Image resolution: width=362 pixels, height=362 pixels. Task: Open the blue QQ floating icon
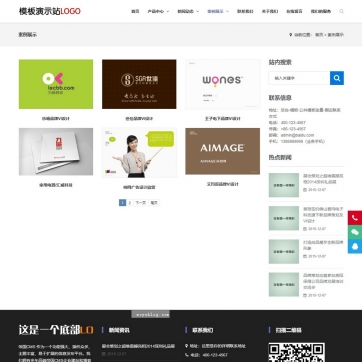coord(355,246)
